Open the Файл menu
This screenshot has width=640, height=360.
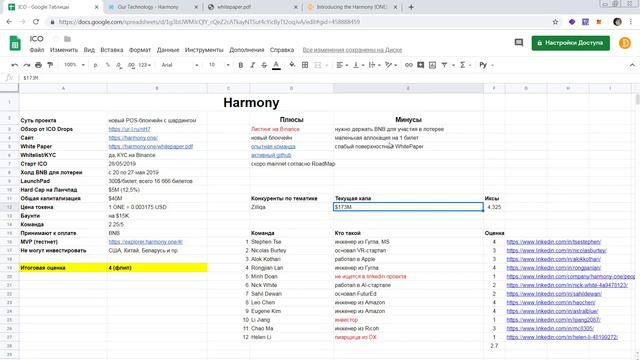tap(37, 50)
